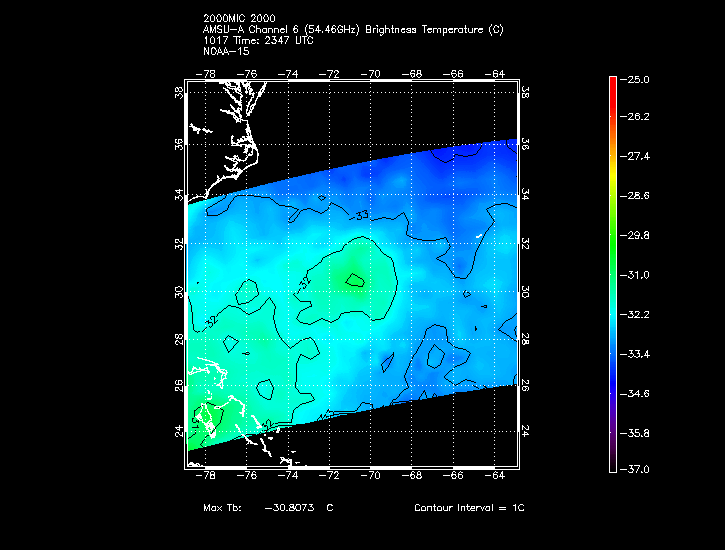Image resolution: width=725 pixels, height=550 pixels.
Task: Click the -66 label on the top longitude axis
Action: point(453,74)
